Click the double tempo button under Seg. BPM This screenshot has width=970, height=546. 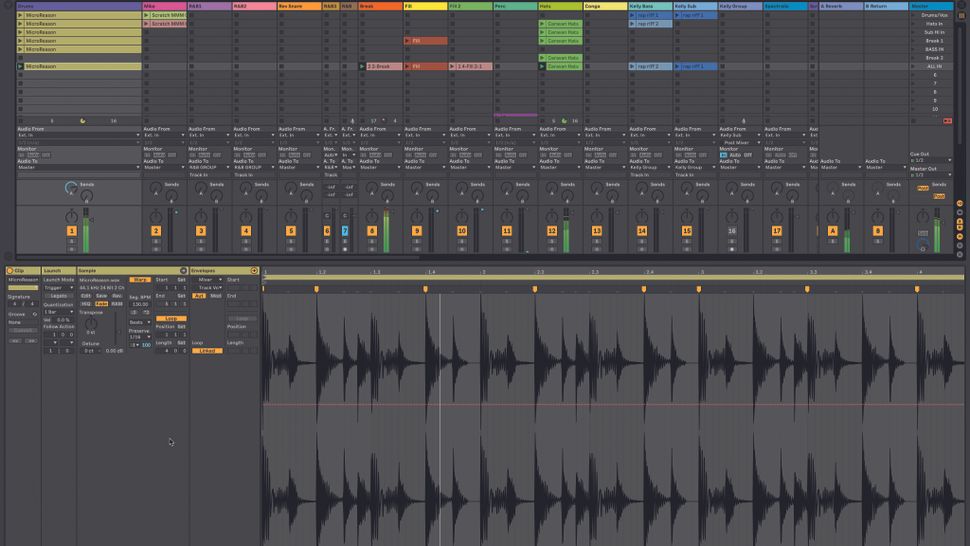(x=146, y=312)
